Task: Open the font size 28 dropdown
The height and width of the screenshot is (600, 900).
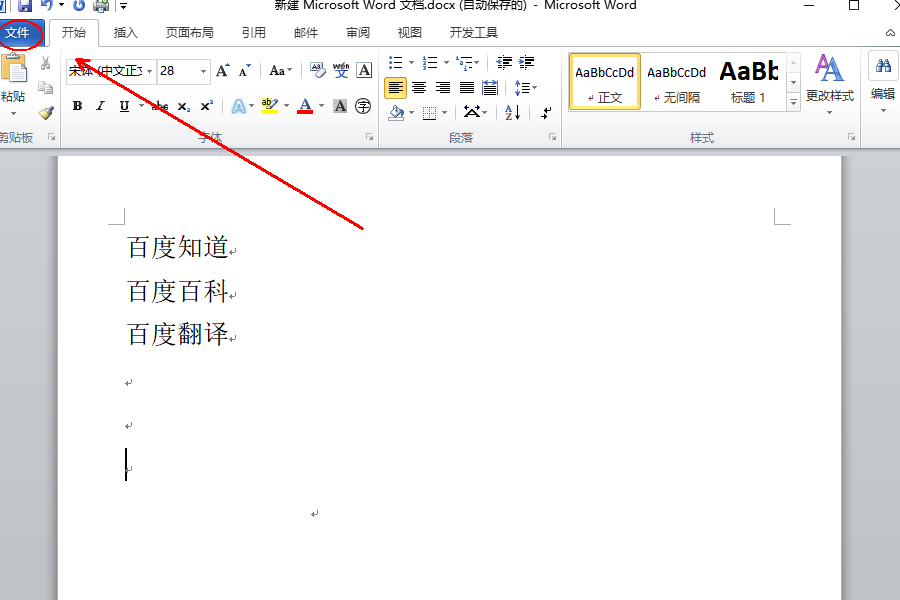Action: (x=203, y=71)
